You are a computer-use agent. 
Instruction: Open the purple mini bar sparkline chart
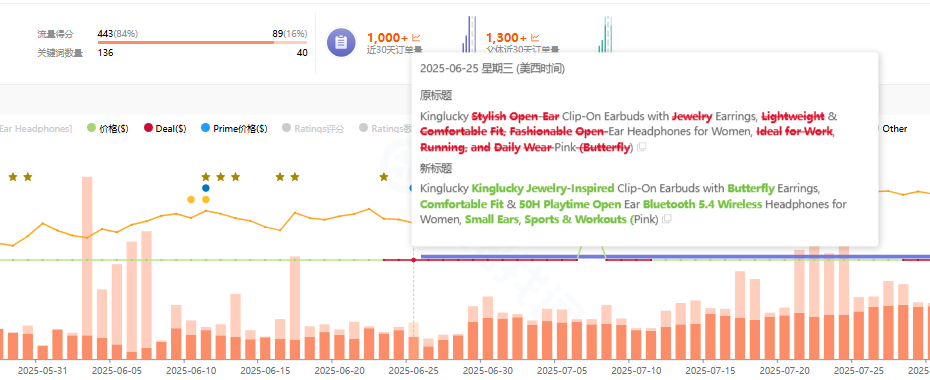click(x=470, y=35)
